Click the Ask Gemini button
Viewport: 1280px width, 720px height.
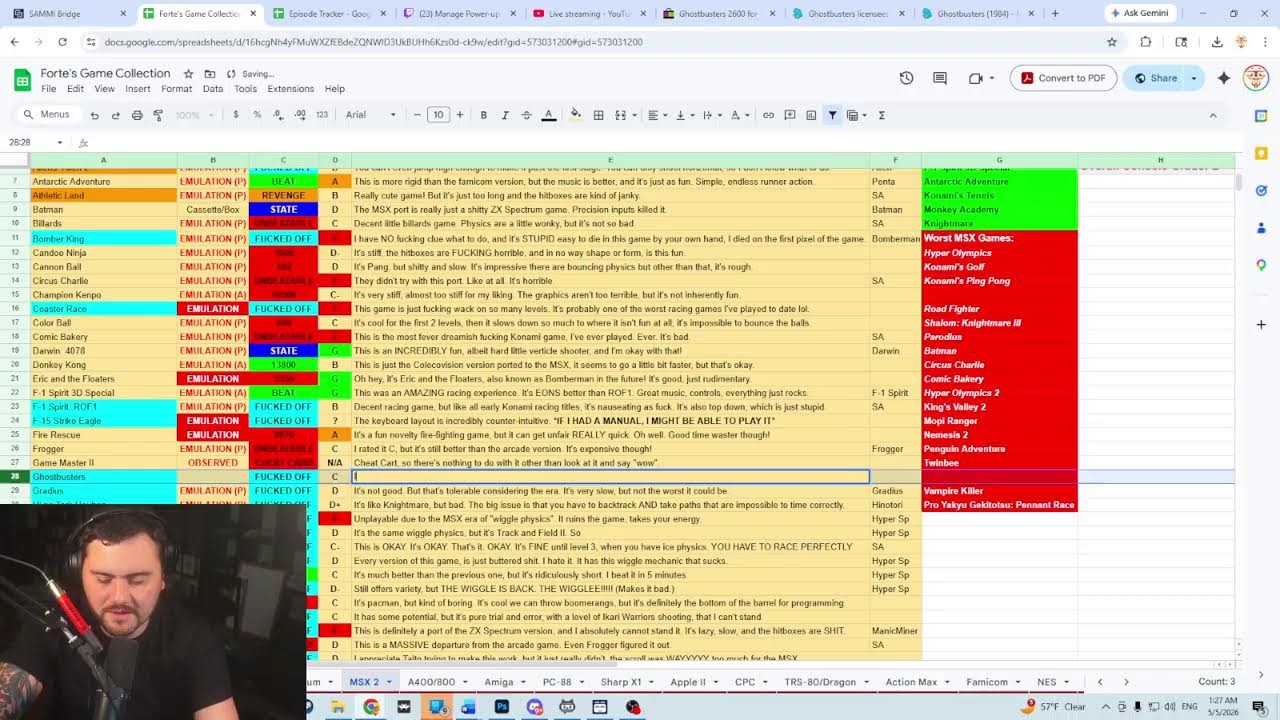(1138, 14)
